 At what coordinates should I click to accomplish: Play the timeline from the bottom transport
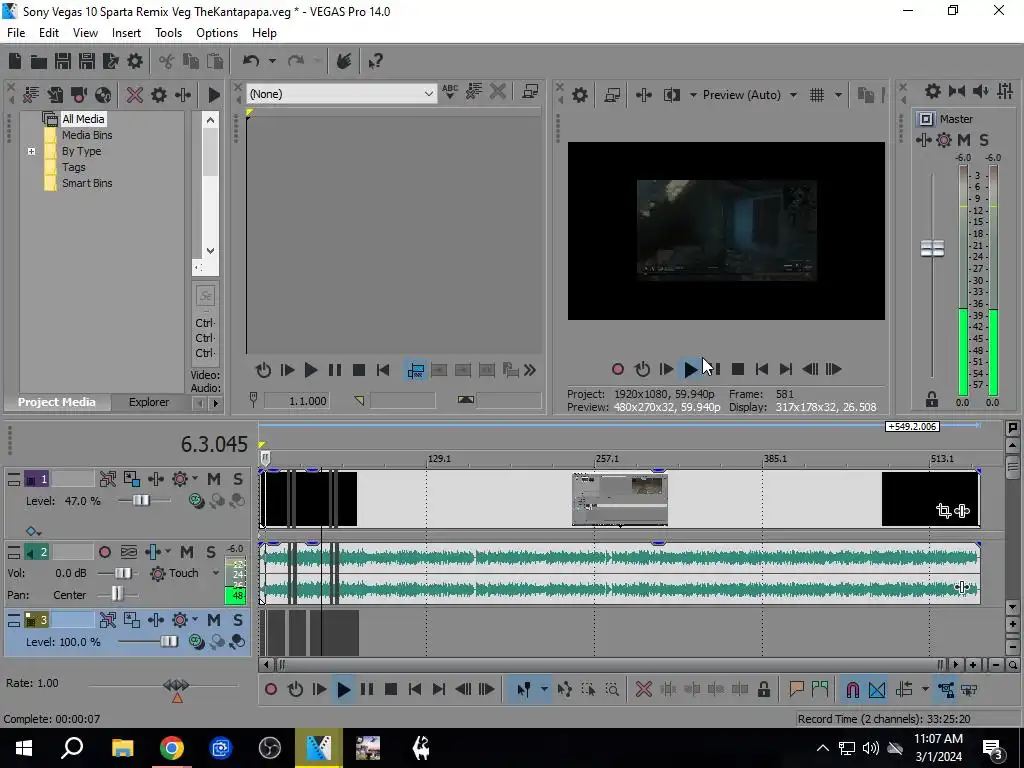(344, 690)
